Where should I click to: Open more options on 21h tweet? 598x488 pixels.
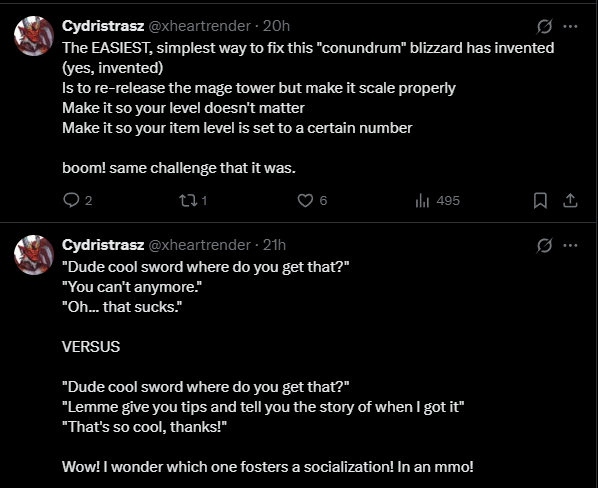pos(570,245)
